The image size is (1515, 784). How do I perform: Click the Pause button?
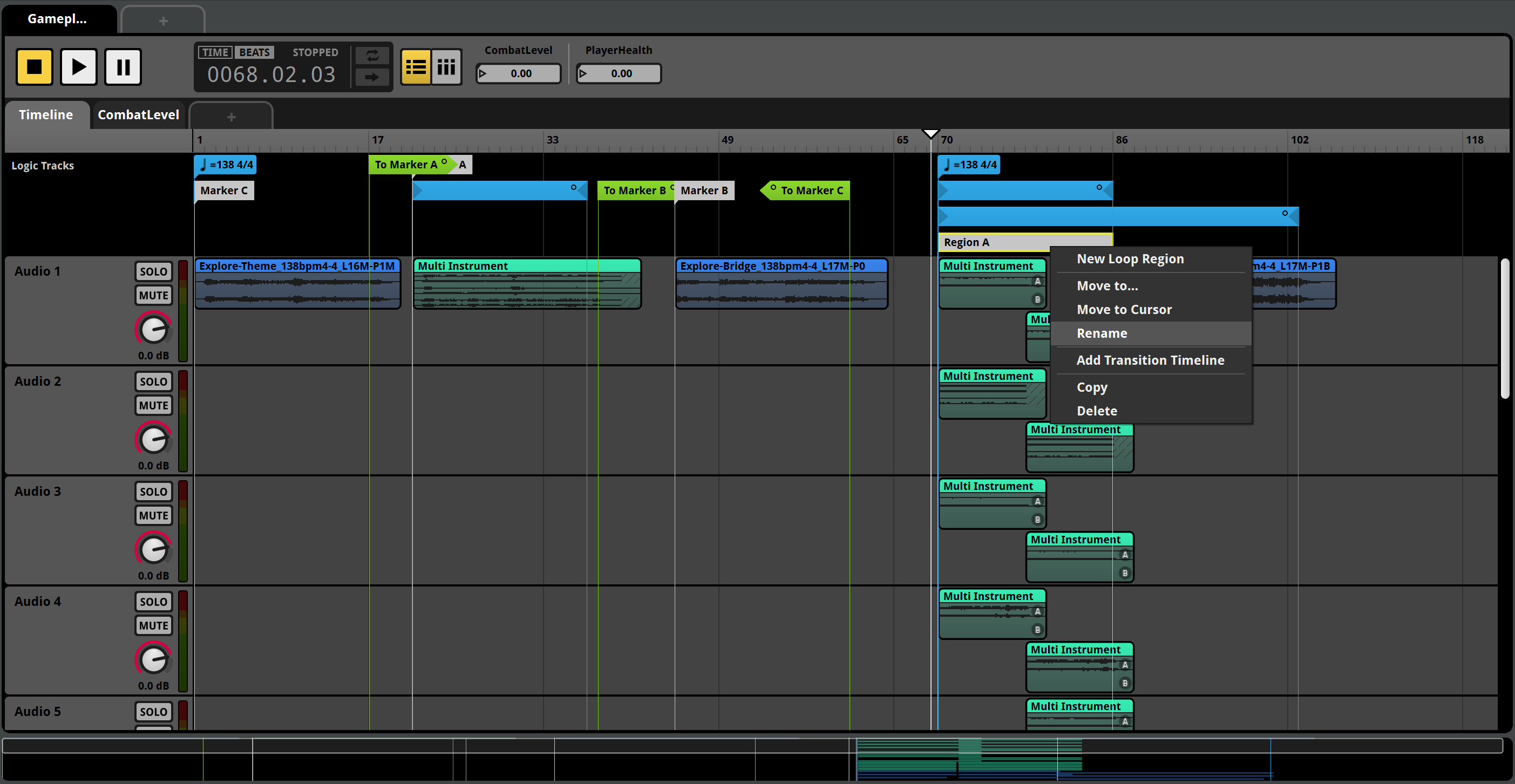[x=123, y=66]
